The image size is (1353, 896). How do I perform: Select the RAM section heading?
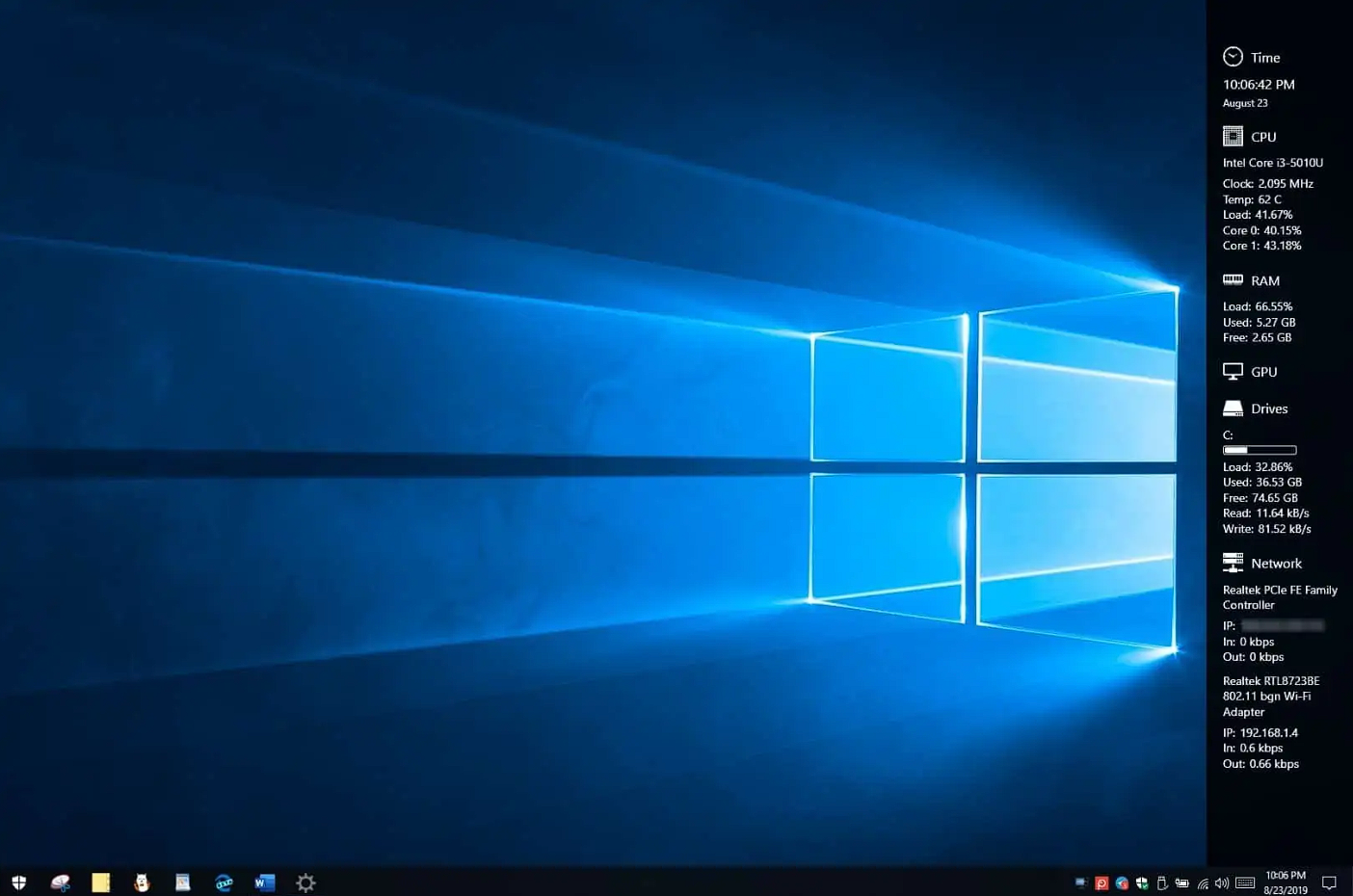(x=1265, y=280)
